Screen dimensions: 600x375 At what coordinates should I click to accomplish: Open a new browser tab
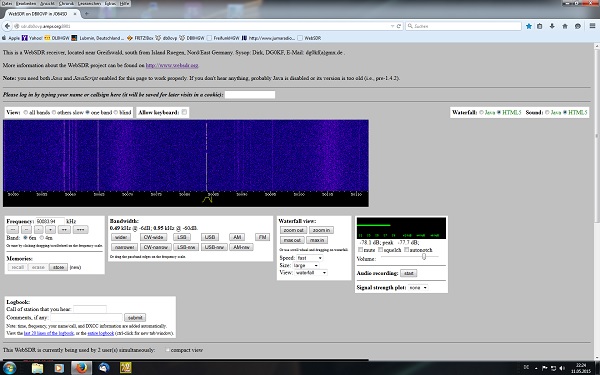click(x=86, y=14)
